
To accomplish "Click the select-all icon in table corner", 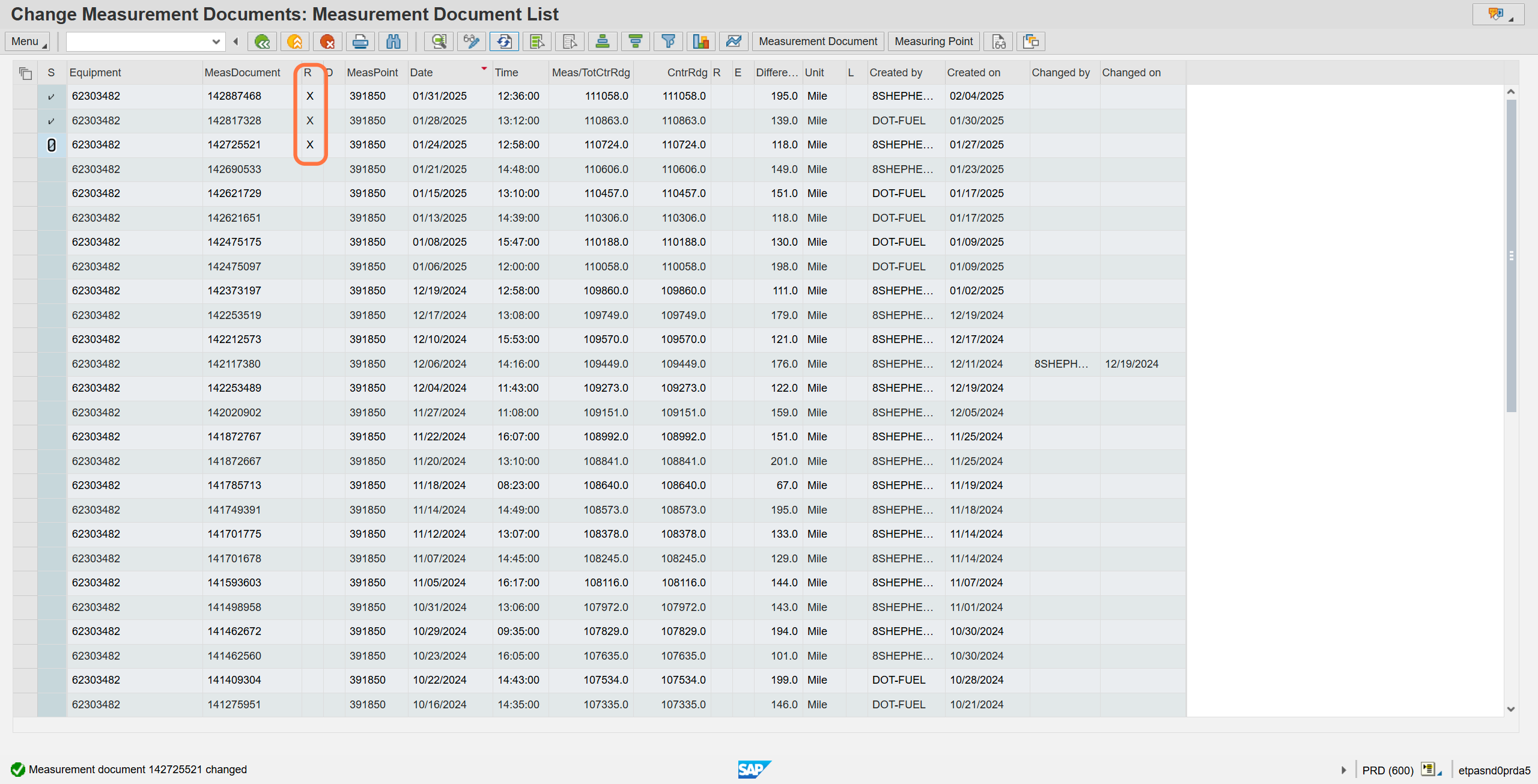I will click(25, 73).
